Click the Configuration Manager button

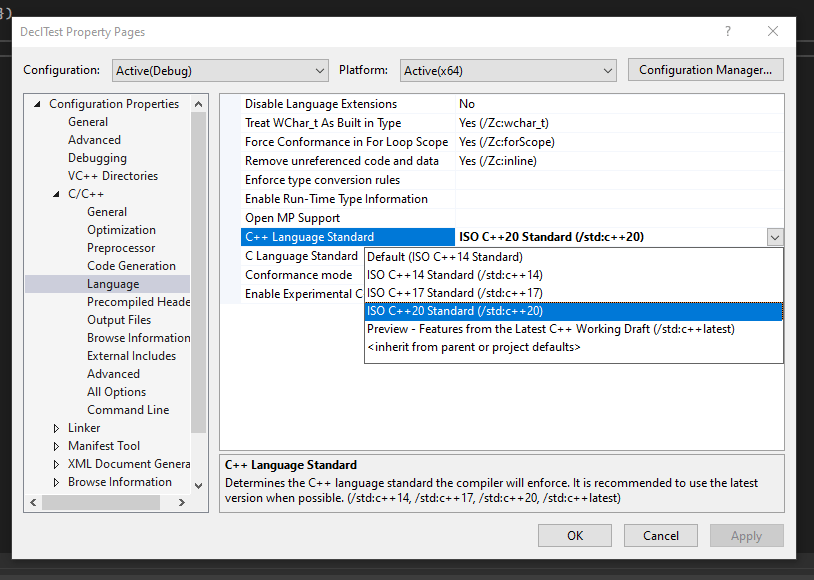(705, 70)
